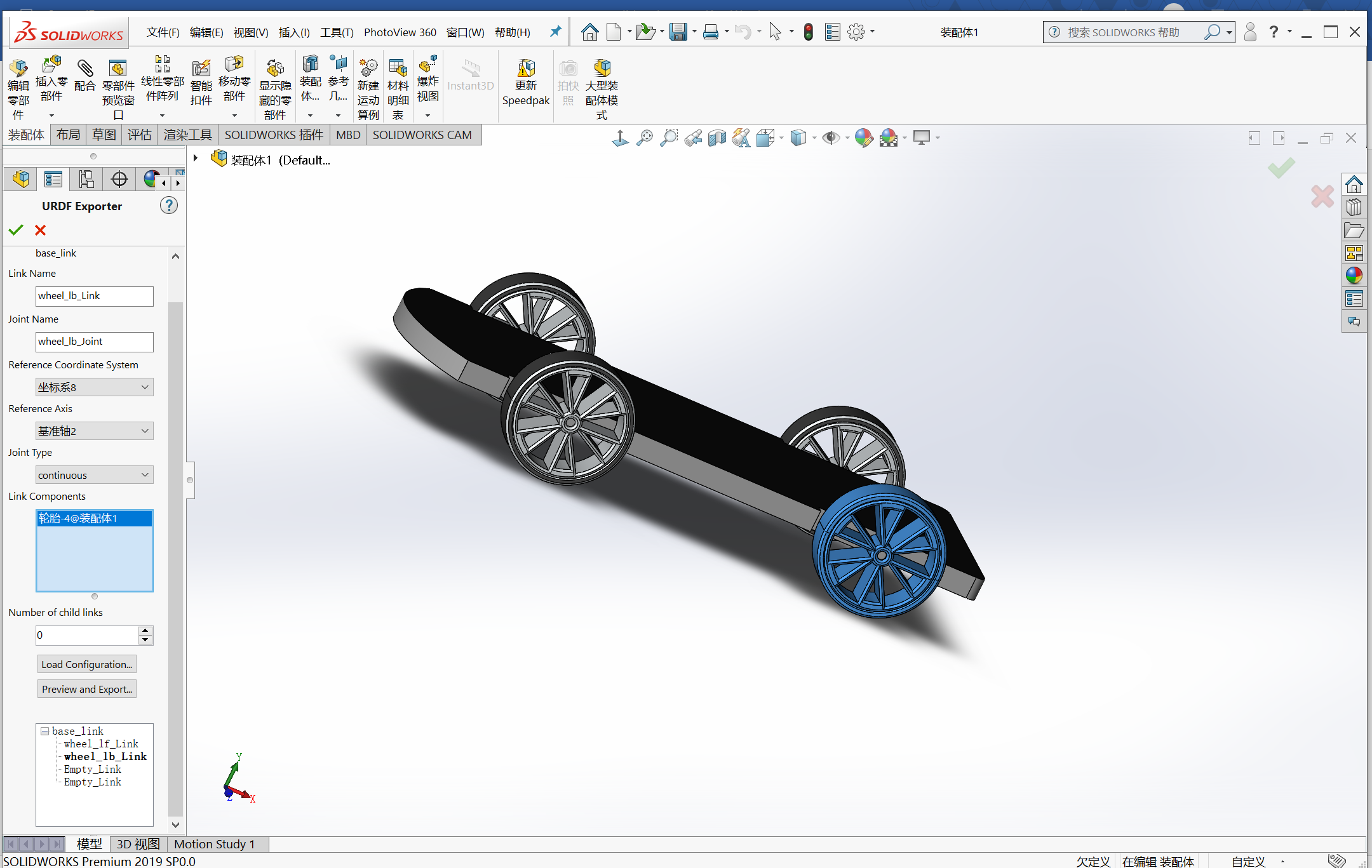
Task: Click Update Speedpak icon
Action: (526, 69)
